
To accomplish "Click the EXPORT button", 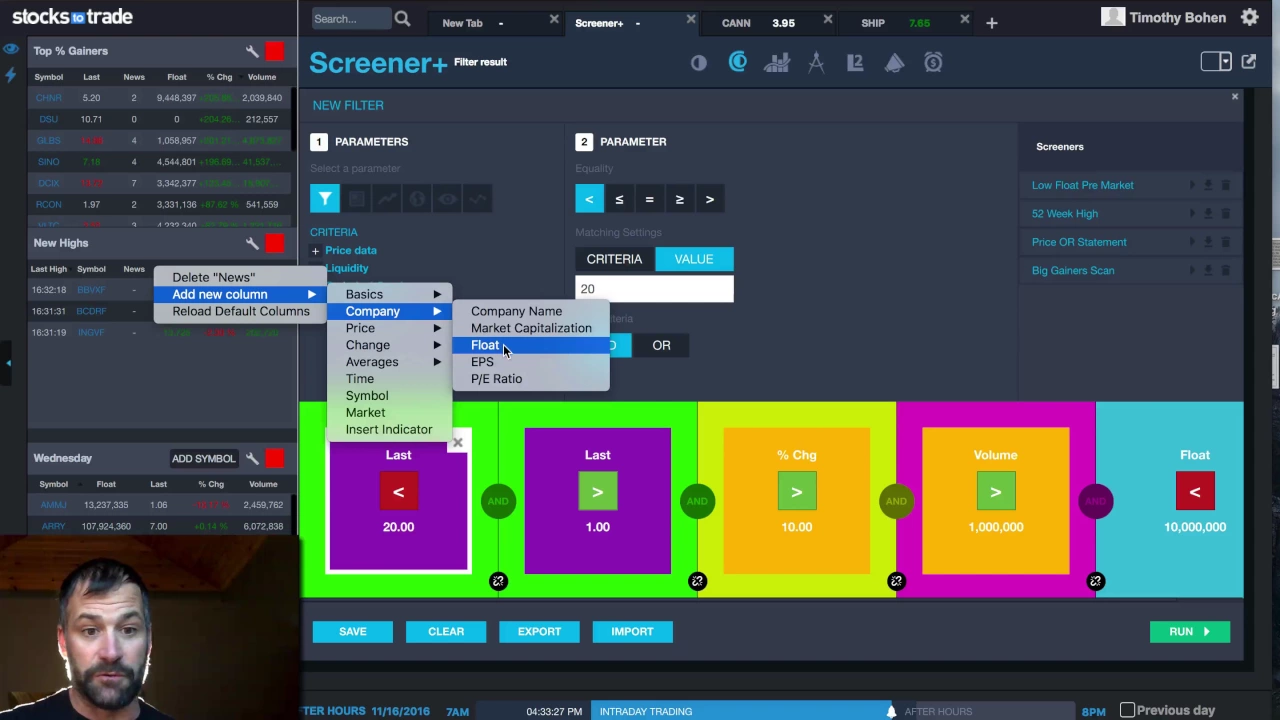I will pyautogui.click(x=539, y=631).
